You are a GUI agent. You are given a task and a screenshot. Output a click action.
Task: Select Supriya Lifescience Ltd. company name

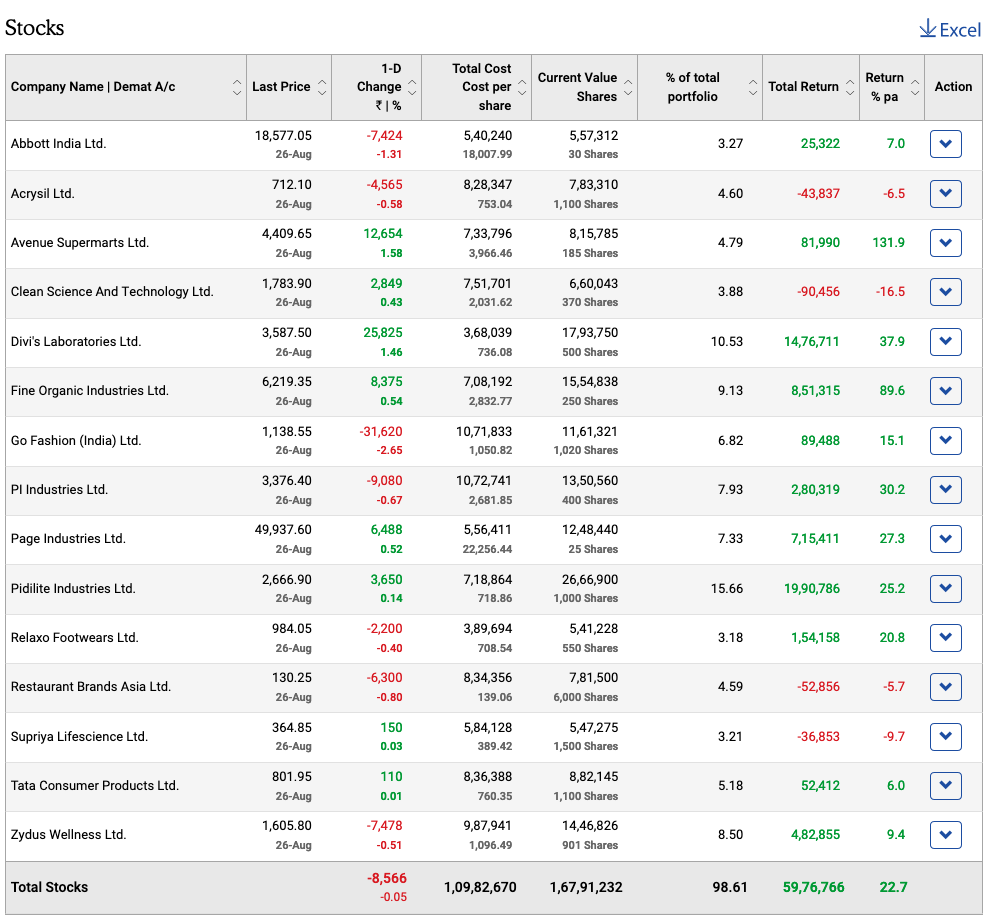click(79, 736)
